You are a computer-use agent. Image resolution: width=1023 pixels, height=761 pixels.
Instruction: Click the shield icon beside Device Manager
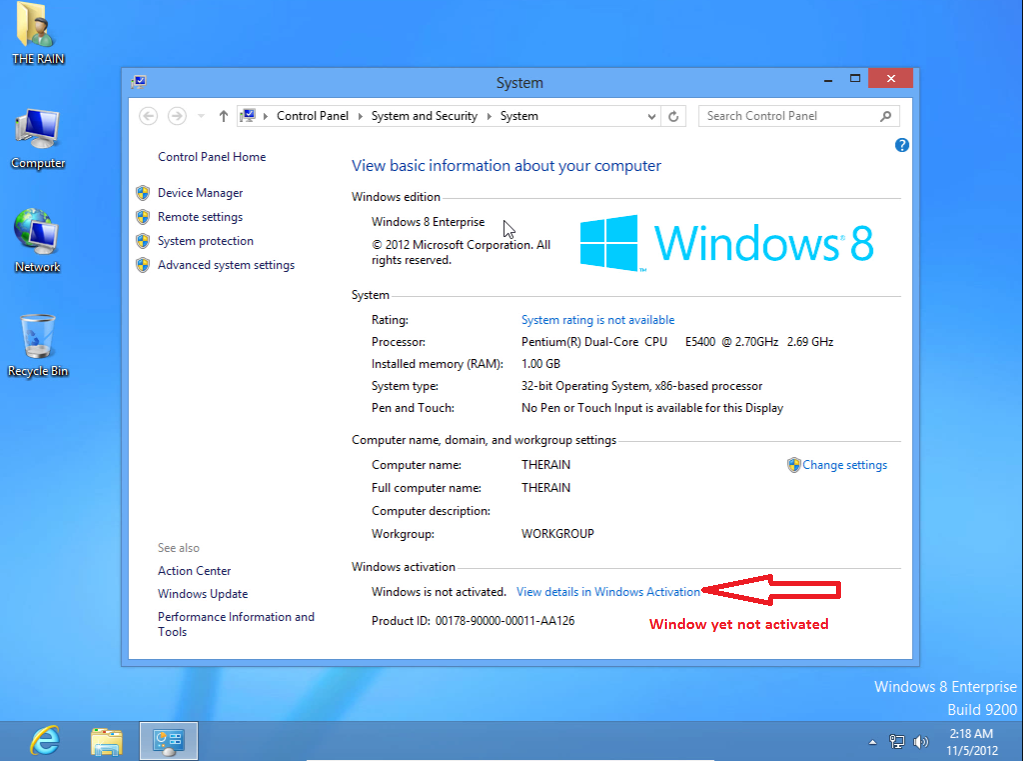[x=143, y=193]
